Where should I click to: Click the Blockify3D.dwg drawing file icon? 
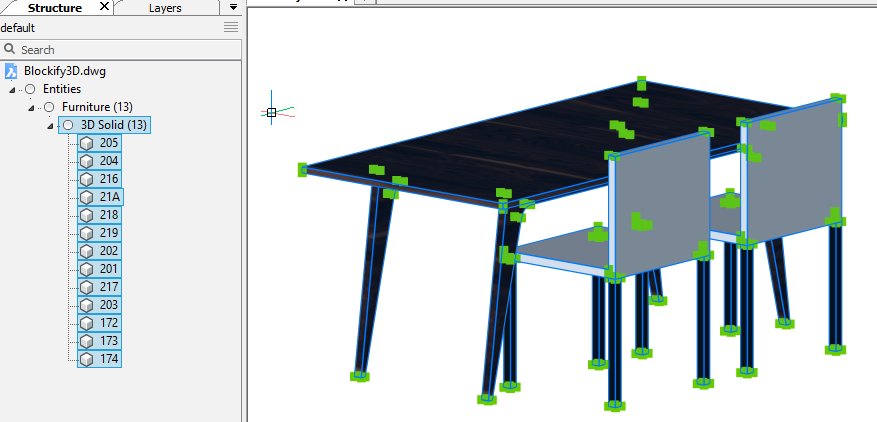point(11,71)
